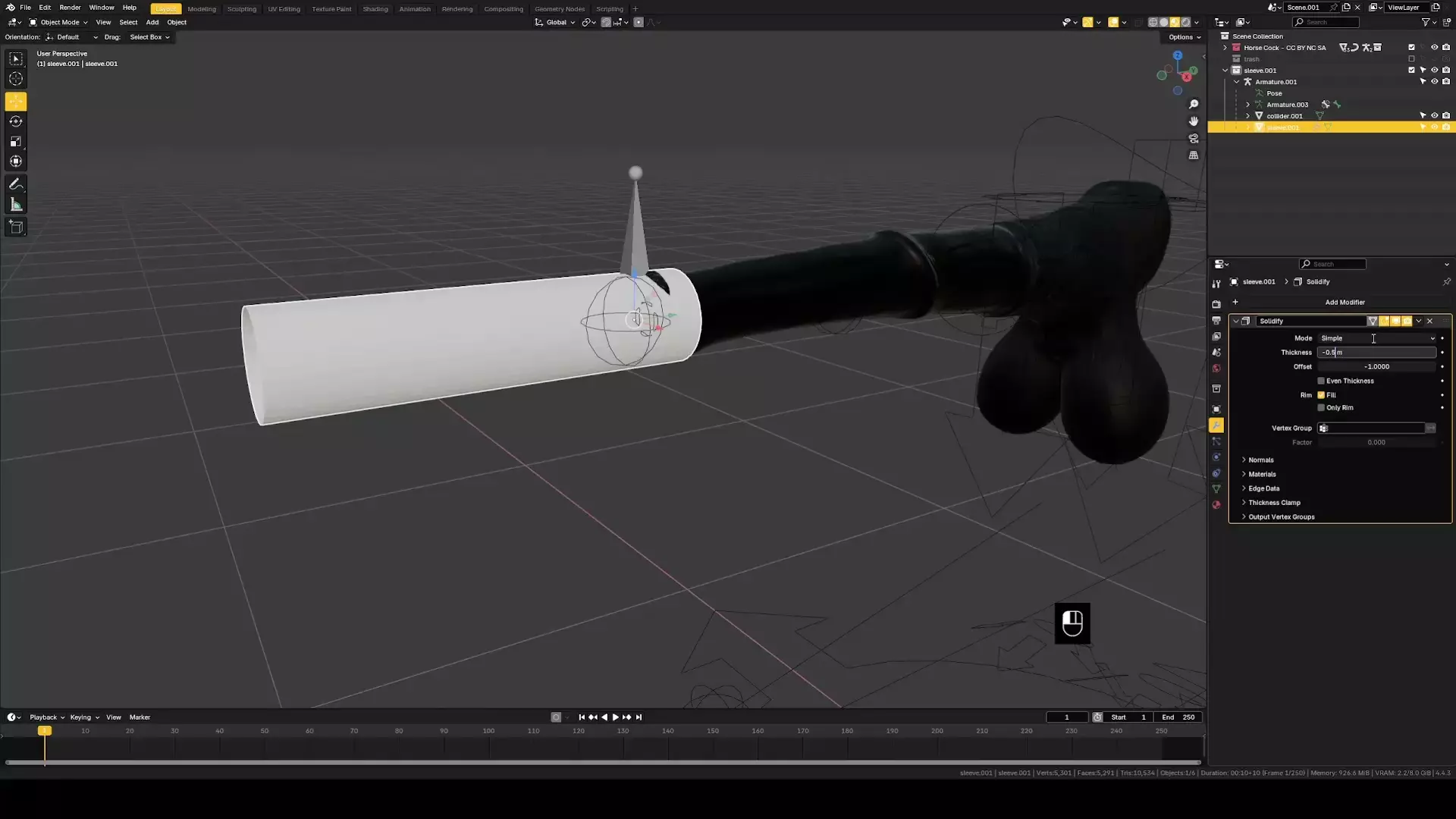This screenshot has width=1456, height=819.
Task: Pick the Measure ruler tool
Action: [15, 205]
